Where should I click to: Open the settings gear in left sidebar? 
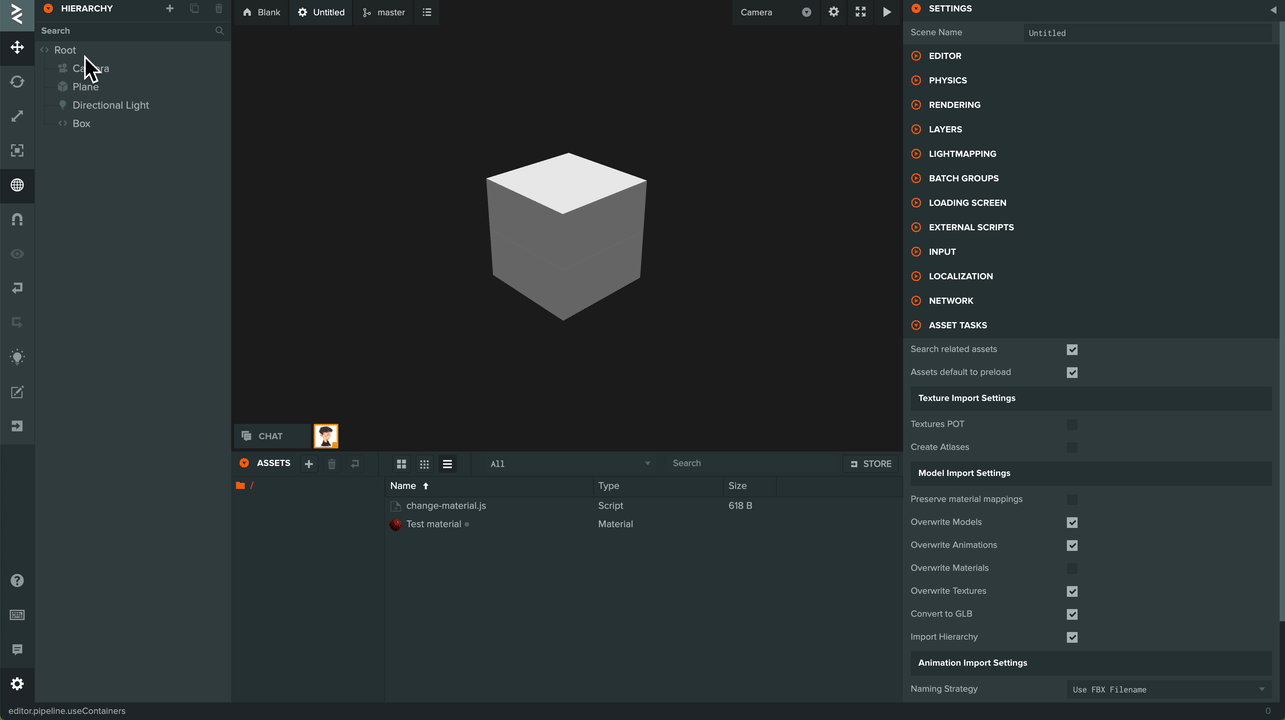click(17, 684)
